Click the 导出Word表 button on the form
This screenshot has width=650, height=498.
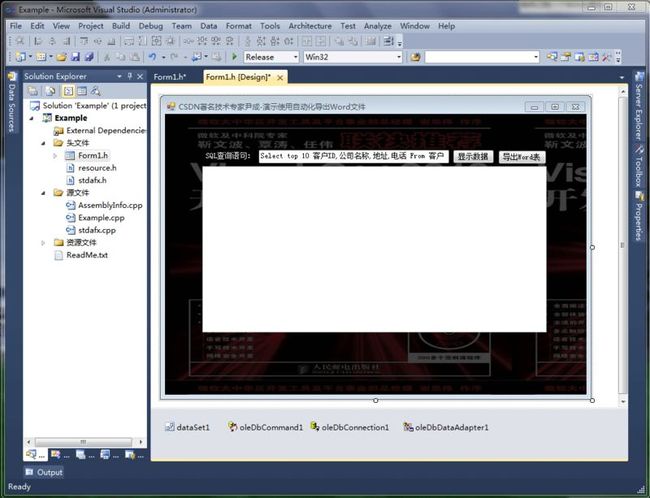(x=521, y=156)
